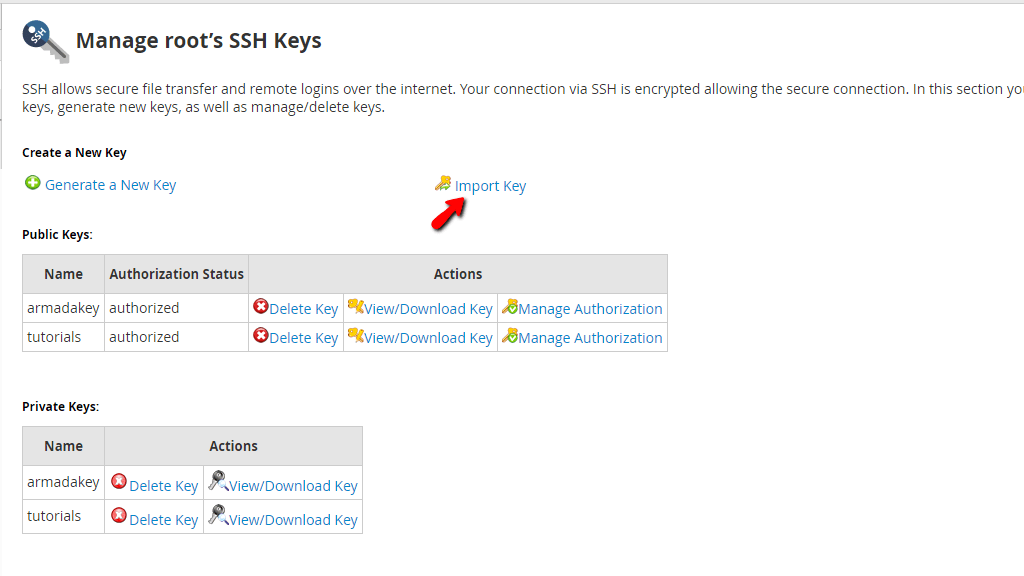The image size is (1024, 576).
Task: Open Generate a New Key link
Action: point(110,185)
